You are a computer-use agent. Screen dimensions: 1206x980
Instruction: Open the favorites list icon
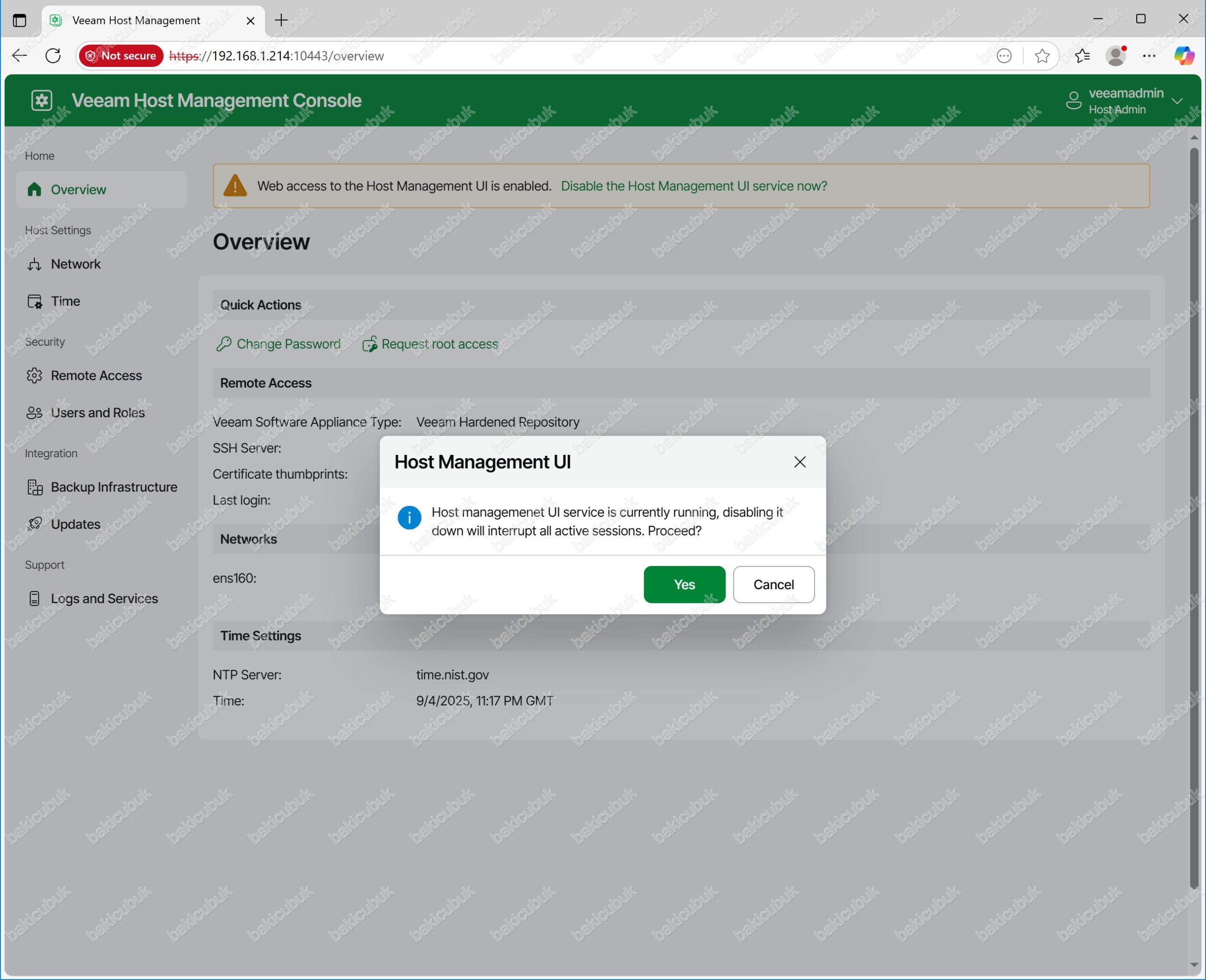(1082, 55)
